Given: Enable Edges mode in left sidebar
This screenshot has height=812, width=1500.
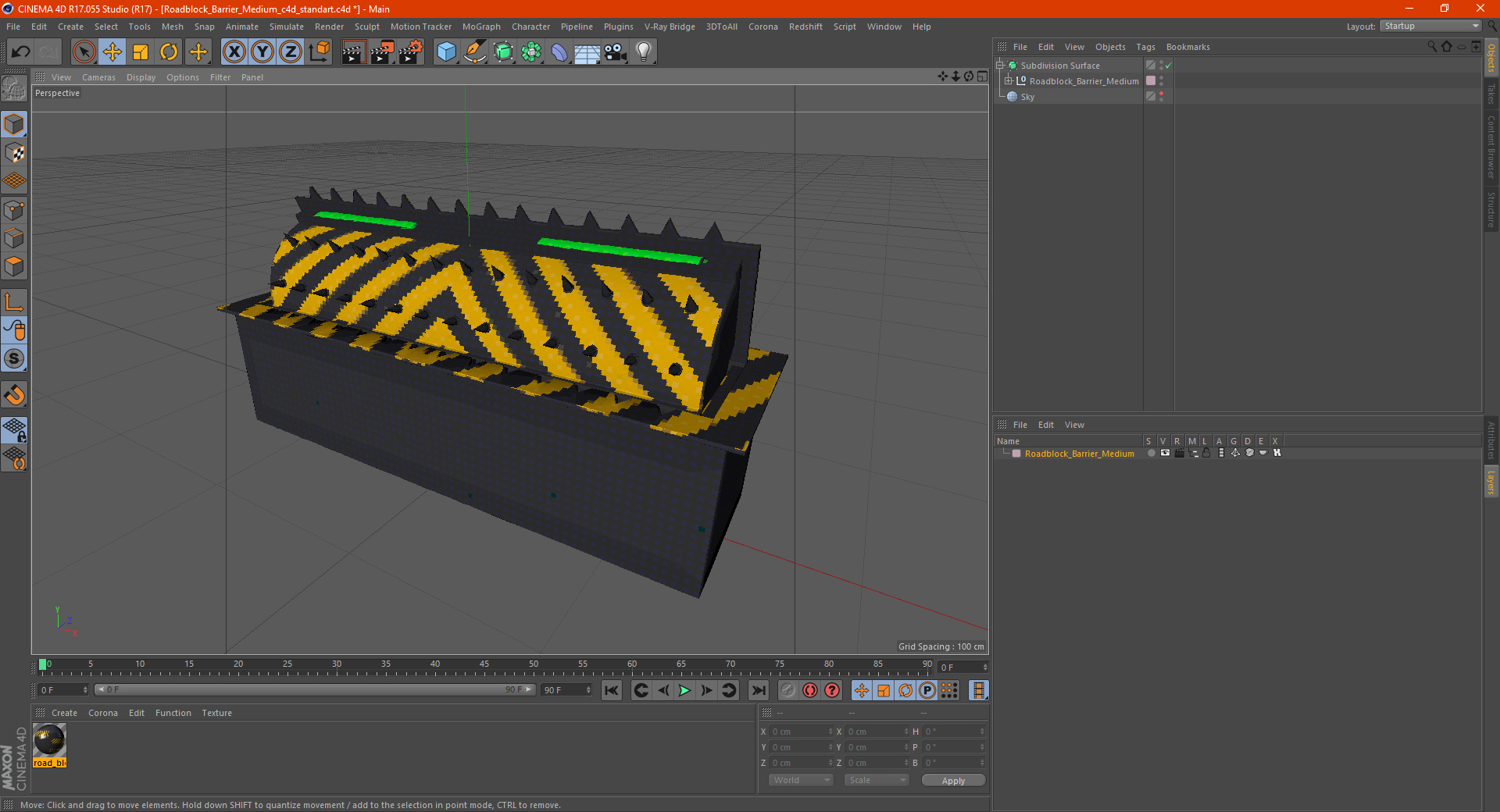Looking at the screenshot, I should coord(14,238).
